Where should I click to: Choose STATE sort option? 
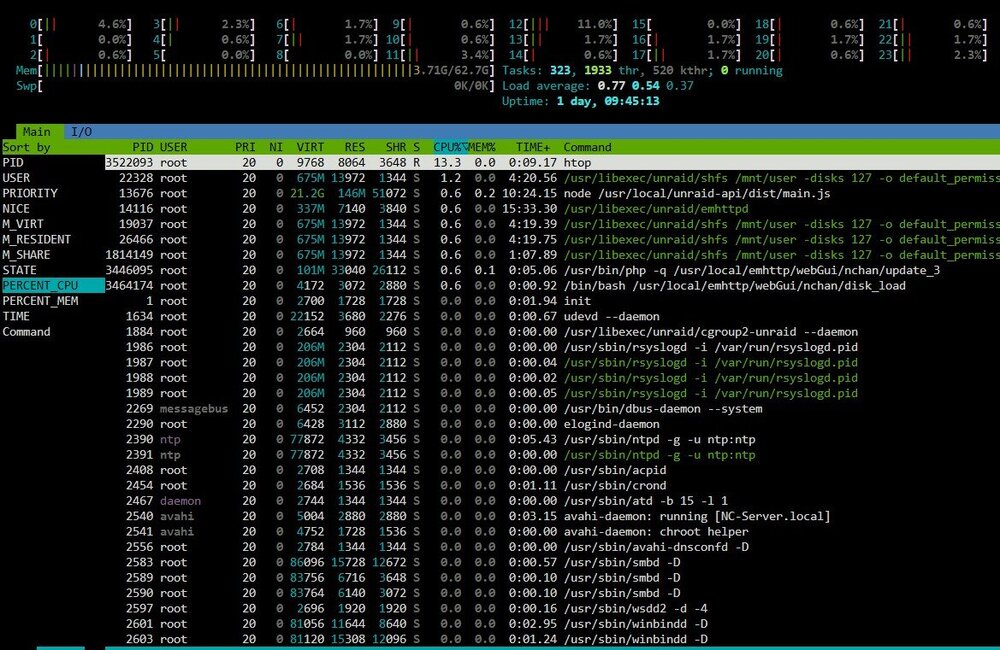pyautogui.click(x=52, y=270)
